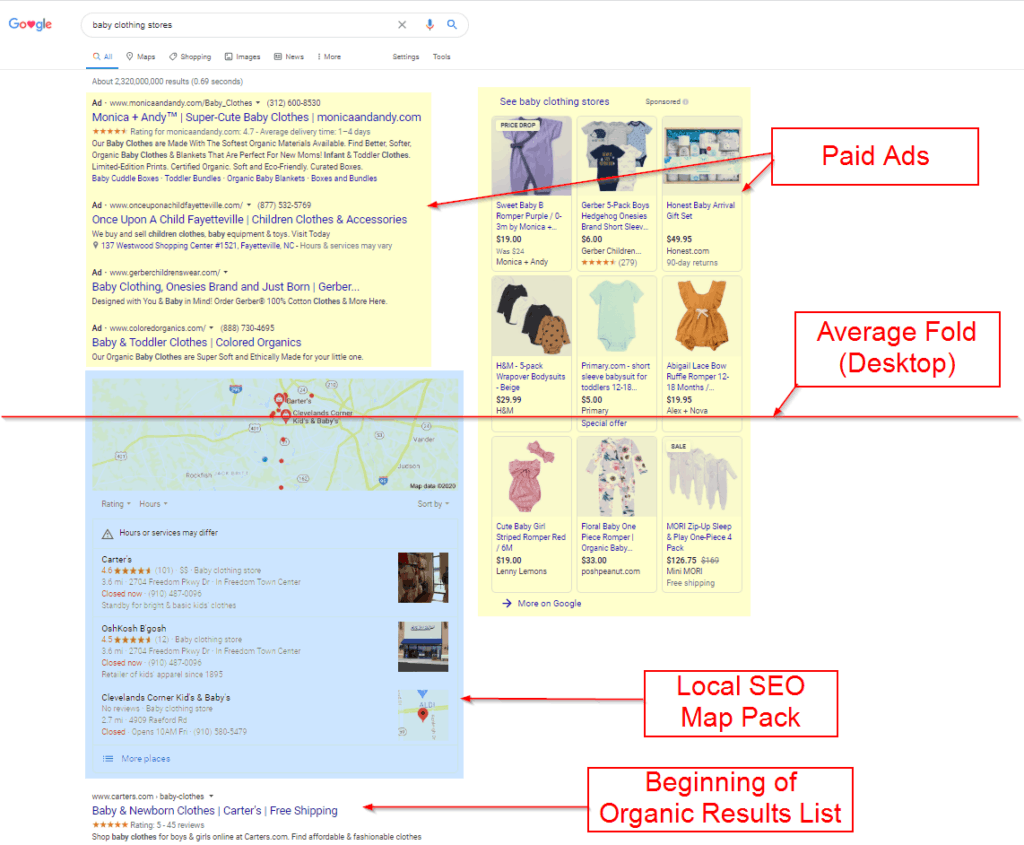1024x845 pixels.
Task: Click the 137 Westwood Shopping Center address link
Action: click(x=198, y=246)
